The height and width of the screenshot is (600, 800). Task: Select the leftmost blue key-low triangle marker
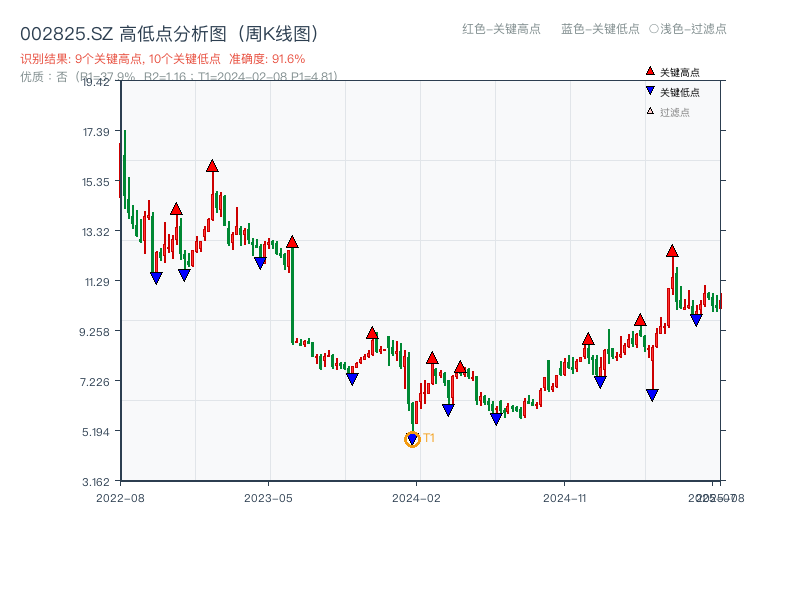click(156, 278)
